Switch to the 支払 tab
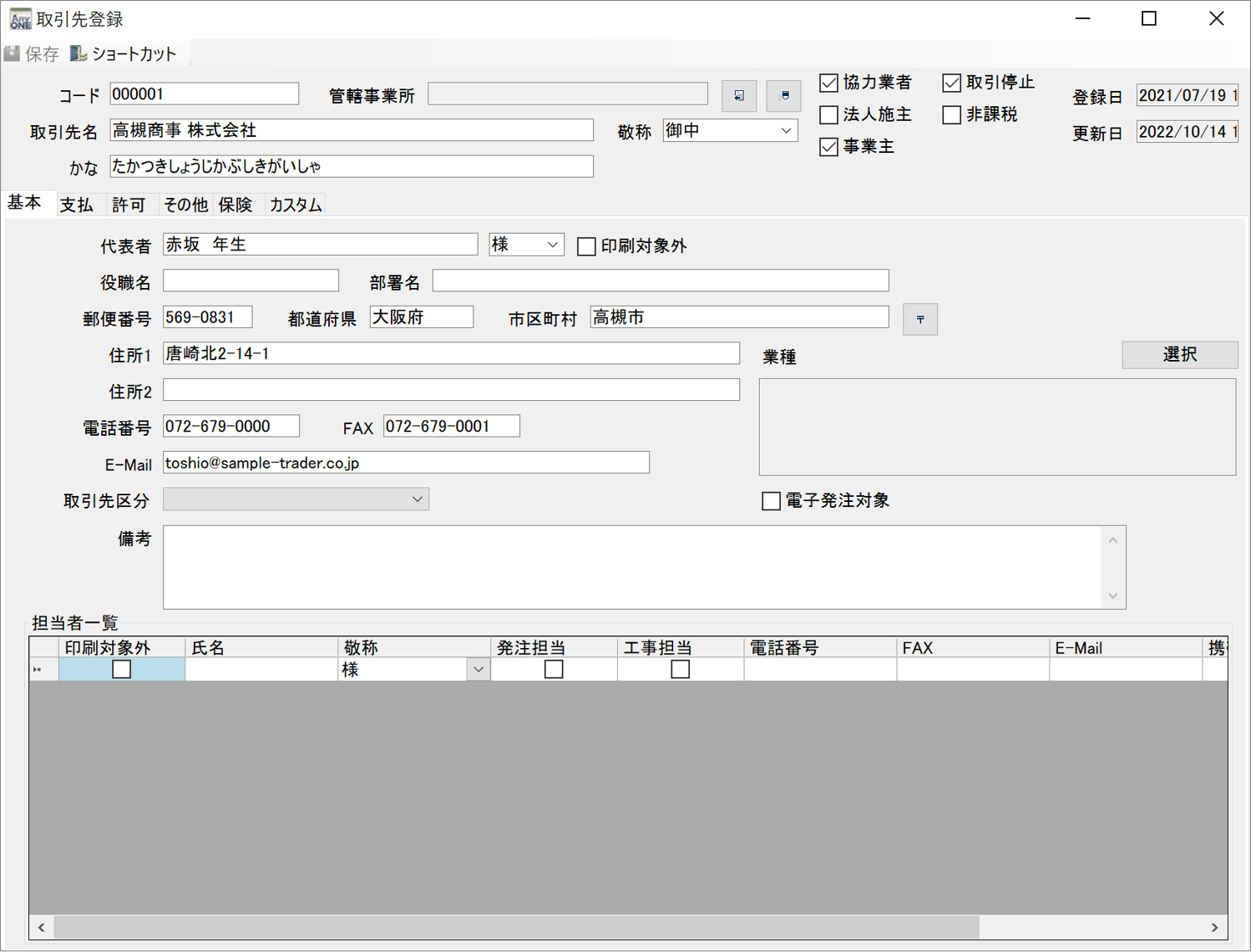 point(76,205)
